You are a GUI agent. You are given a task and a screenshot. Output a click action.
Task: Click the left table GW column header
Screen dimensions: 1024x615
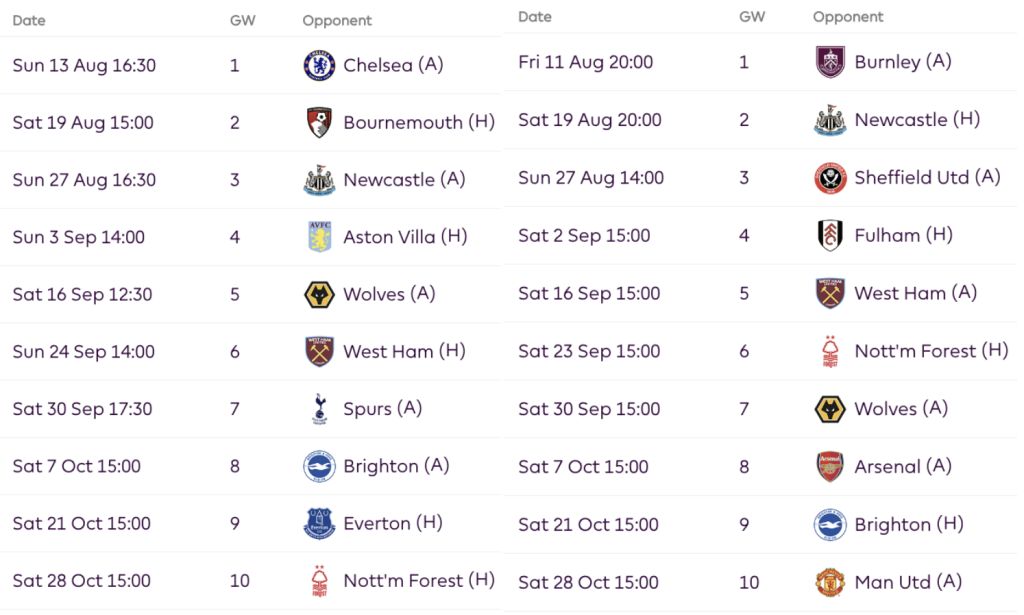242,20
